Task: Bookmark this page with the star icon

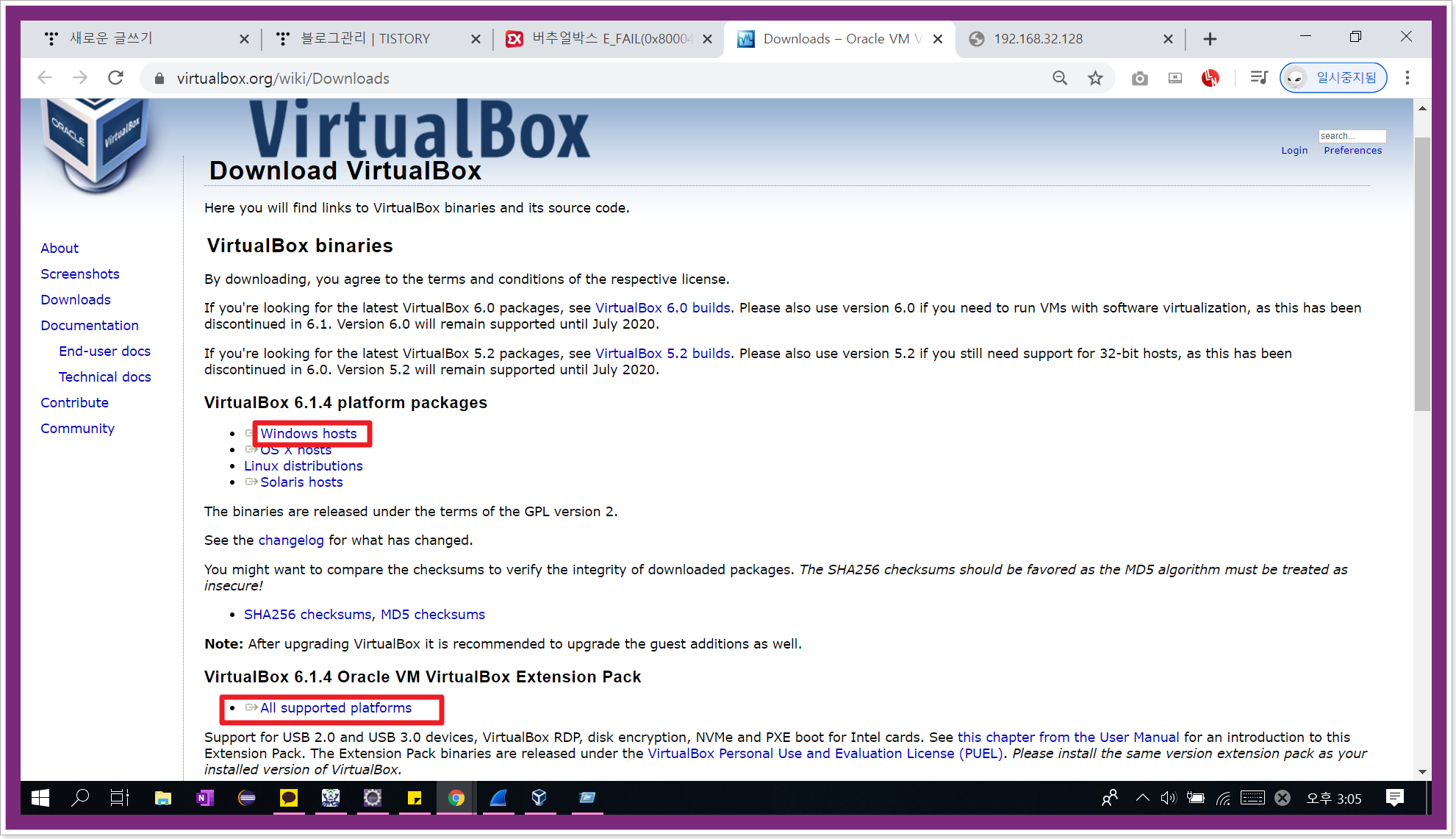Action: point(1095,78)
